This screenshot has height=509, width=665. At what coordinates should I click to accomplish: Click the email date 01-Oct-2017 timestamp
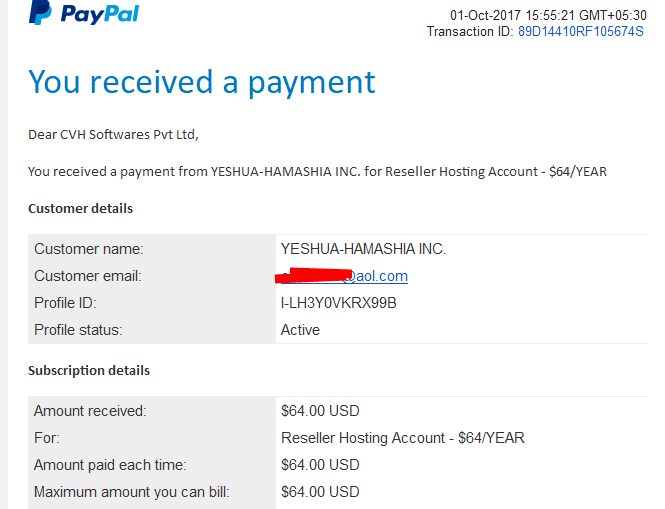(548, 15)
